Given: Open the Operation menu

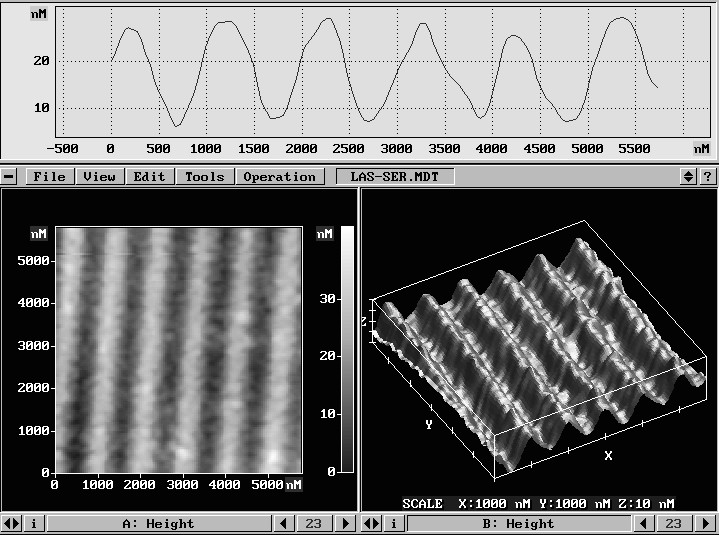Looking at the screenshot, I should point(279,177).
